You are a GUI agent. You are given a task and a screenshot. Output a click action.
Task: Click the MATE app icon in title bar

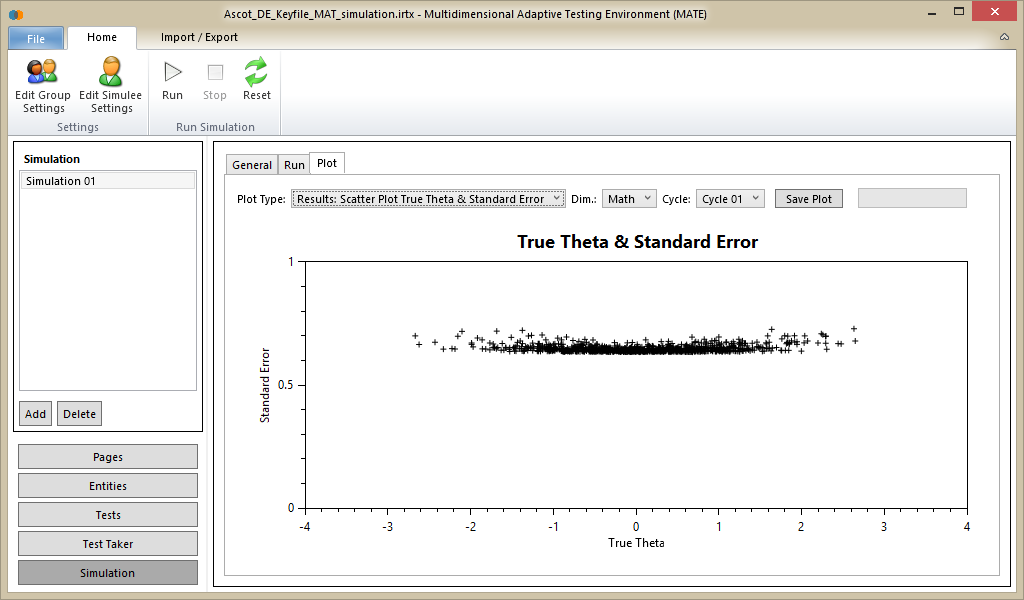pyautogui.click(x=15, y=13)
